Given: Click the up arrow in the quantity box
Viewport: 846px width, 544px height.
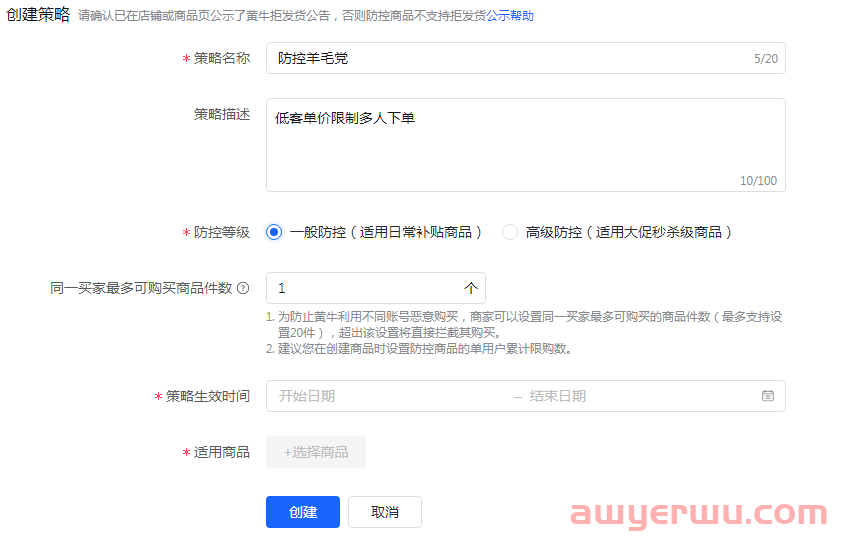Looking at the screenshot, I should [471, 288].
